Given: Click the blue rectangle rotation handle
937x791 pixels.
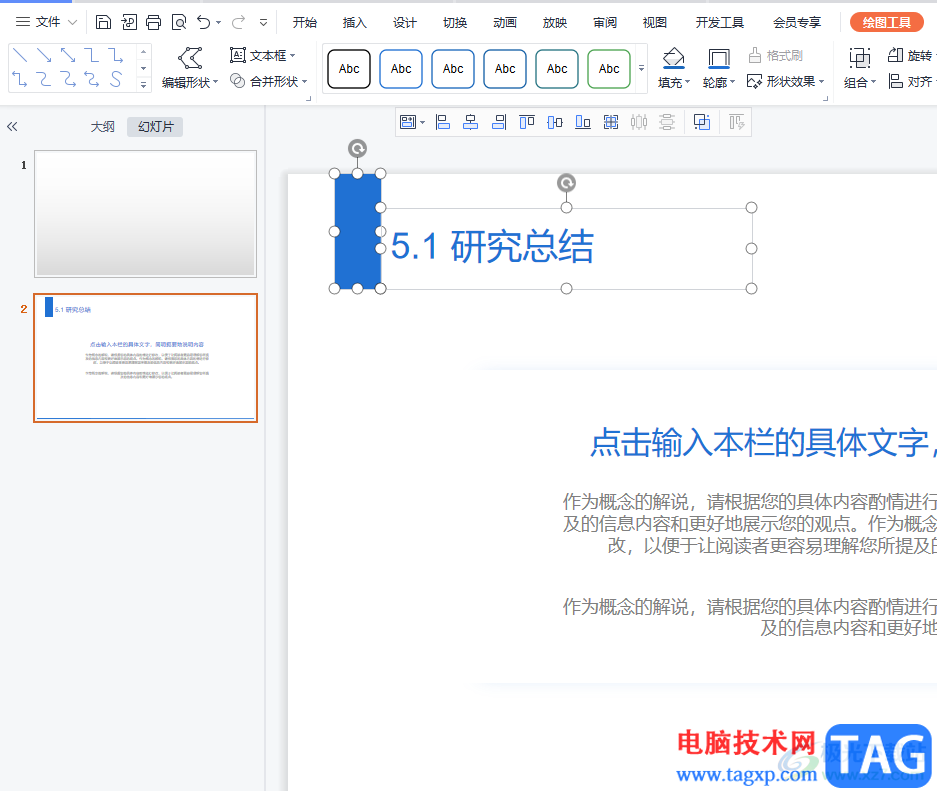Looking at the screenshot, I should click(x=357, y=148).
